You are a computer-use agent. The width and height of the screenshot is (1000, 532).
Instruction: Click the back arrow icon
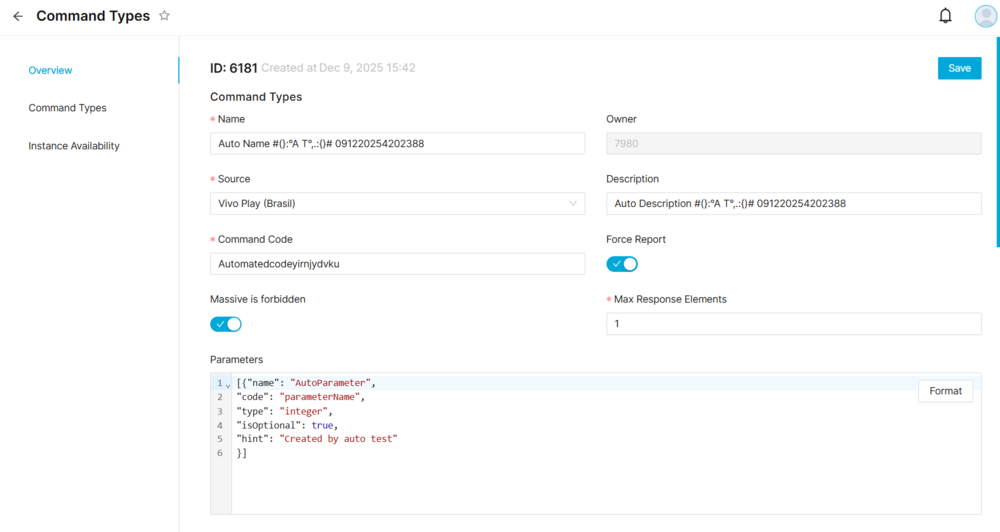[x=17, y=16]
